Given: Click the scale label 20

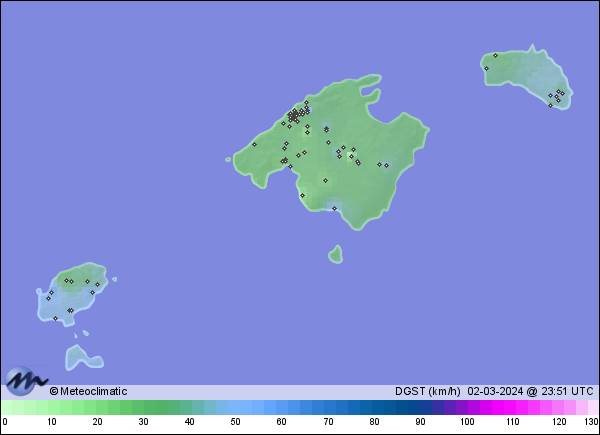Looking at the screenshot, I should (98, 422).
